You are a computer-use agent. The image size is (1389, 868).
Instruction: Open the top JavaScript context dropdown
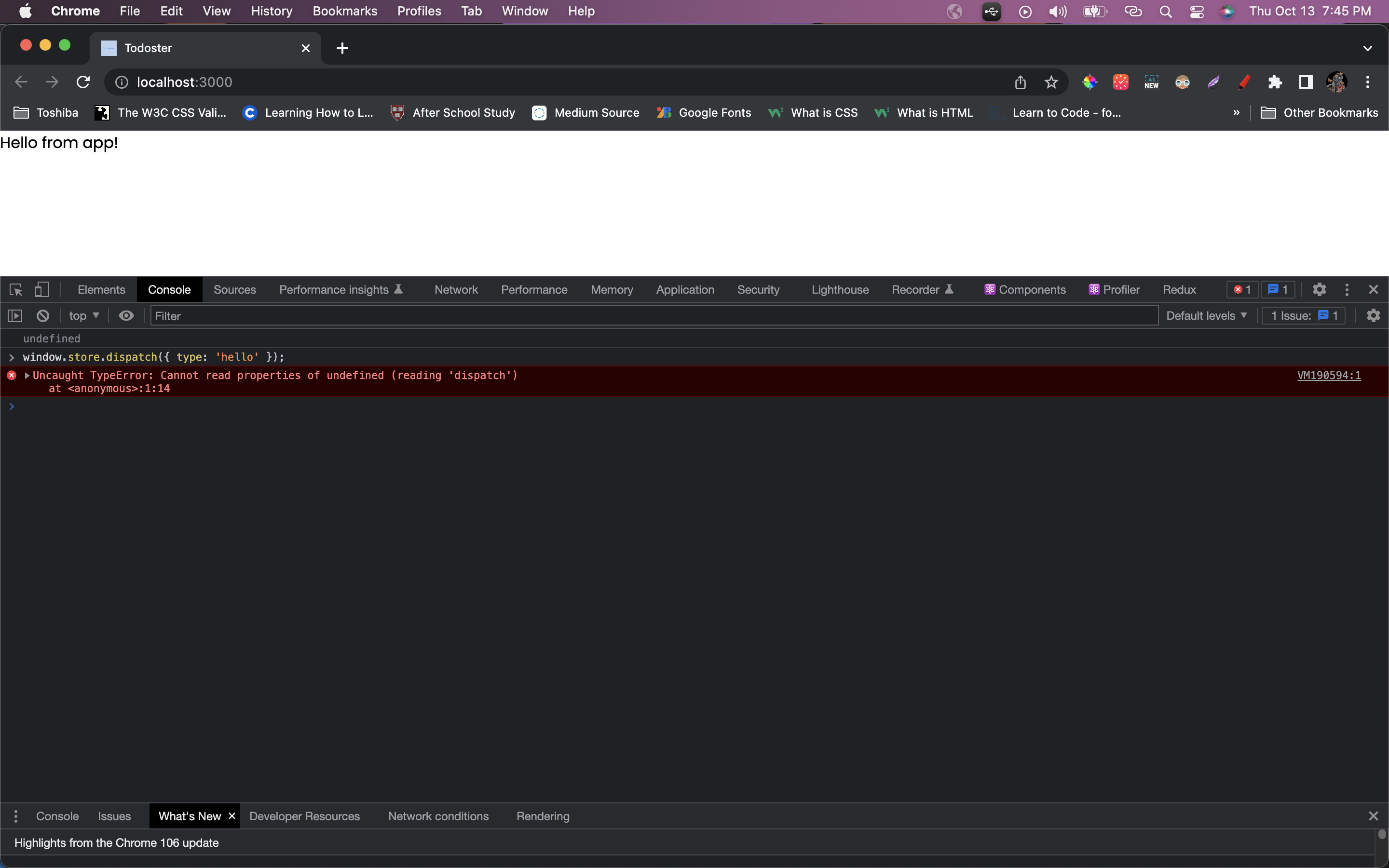click(84, 316)
